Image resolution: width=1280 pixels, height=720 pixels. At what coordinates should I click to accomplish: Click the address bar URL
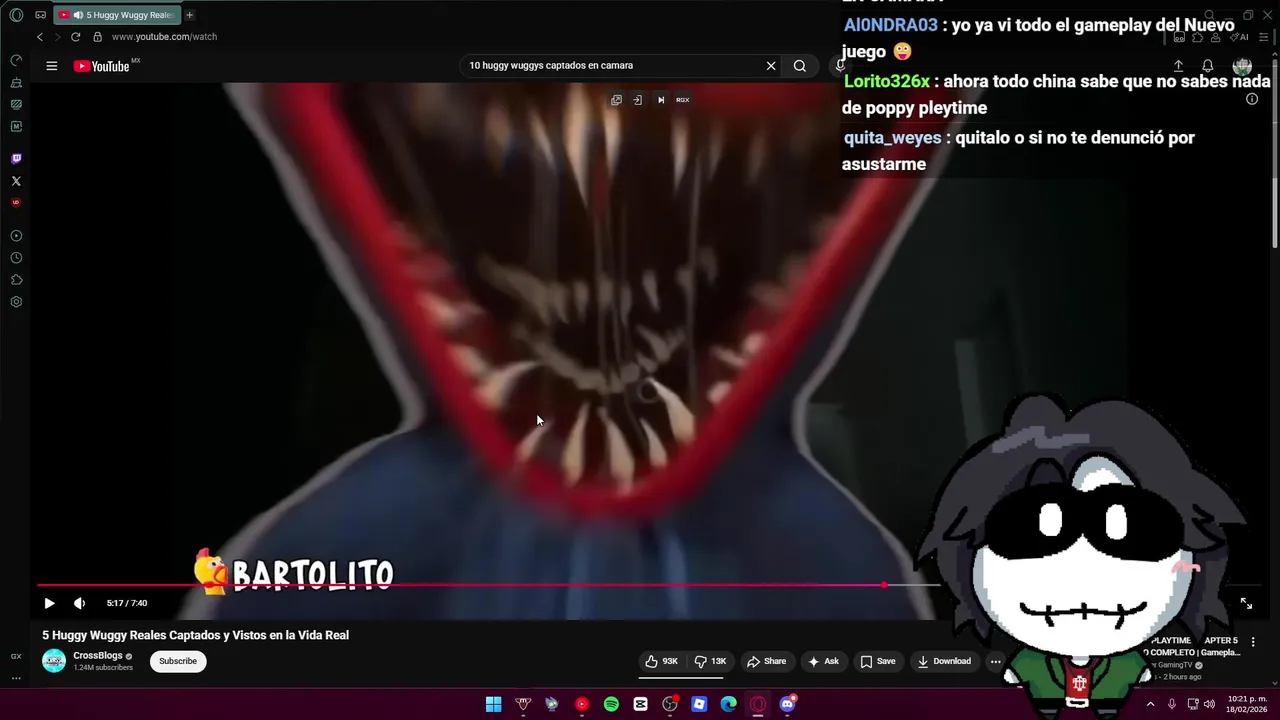pos(164,37)
